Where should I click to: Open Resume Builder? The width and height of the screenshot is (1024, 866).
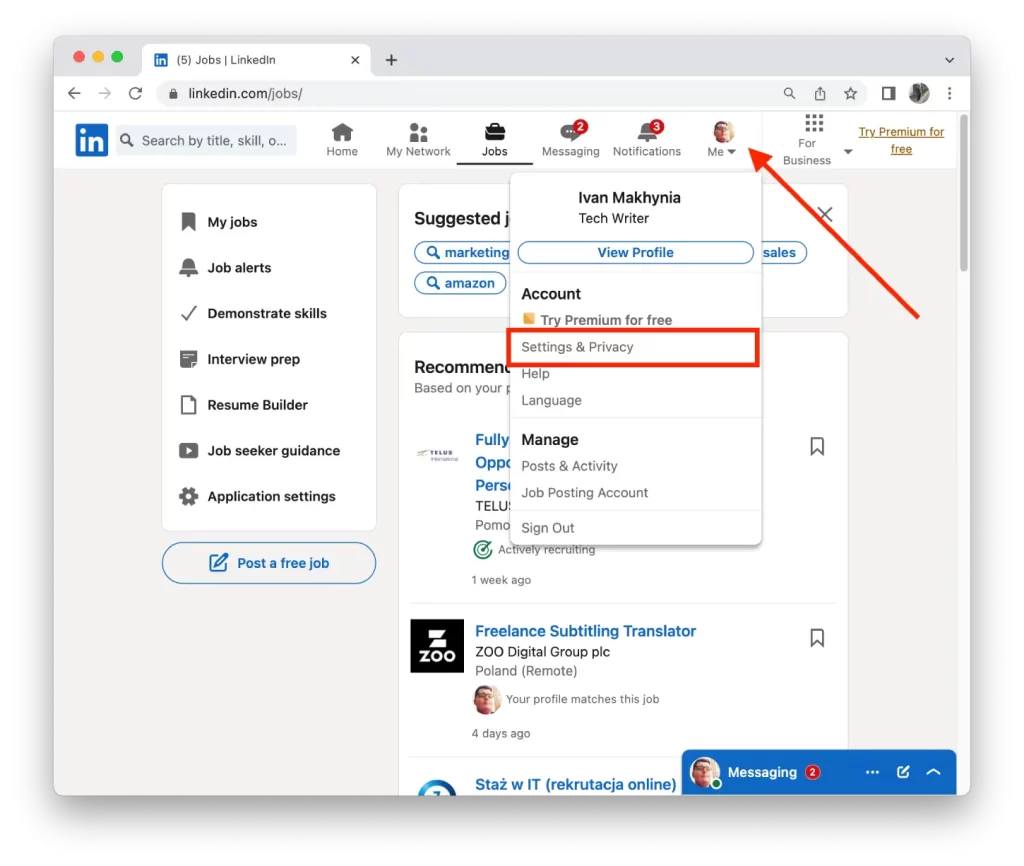(x=244, y=405)
